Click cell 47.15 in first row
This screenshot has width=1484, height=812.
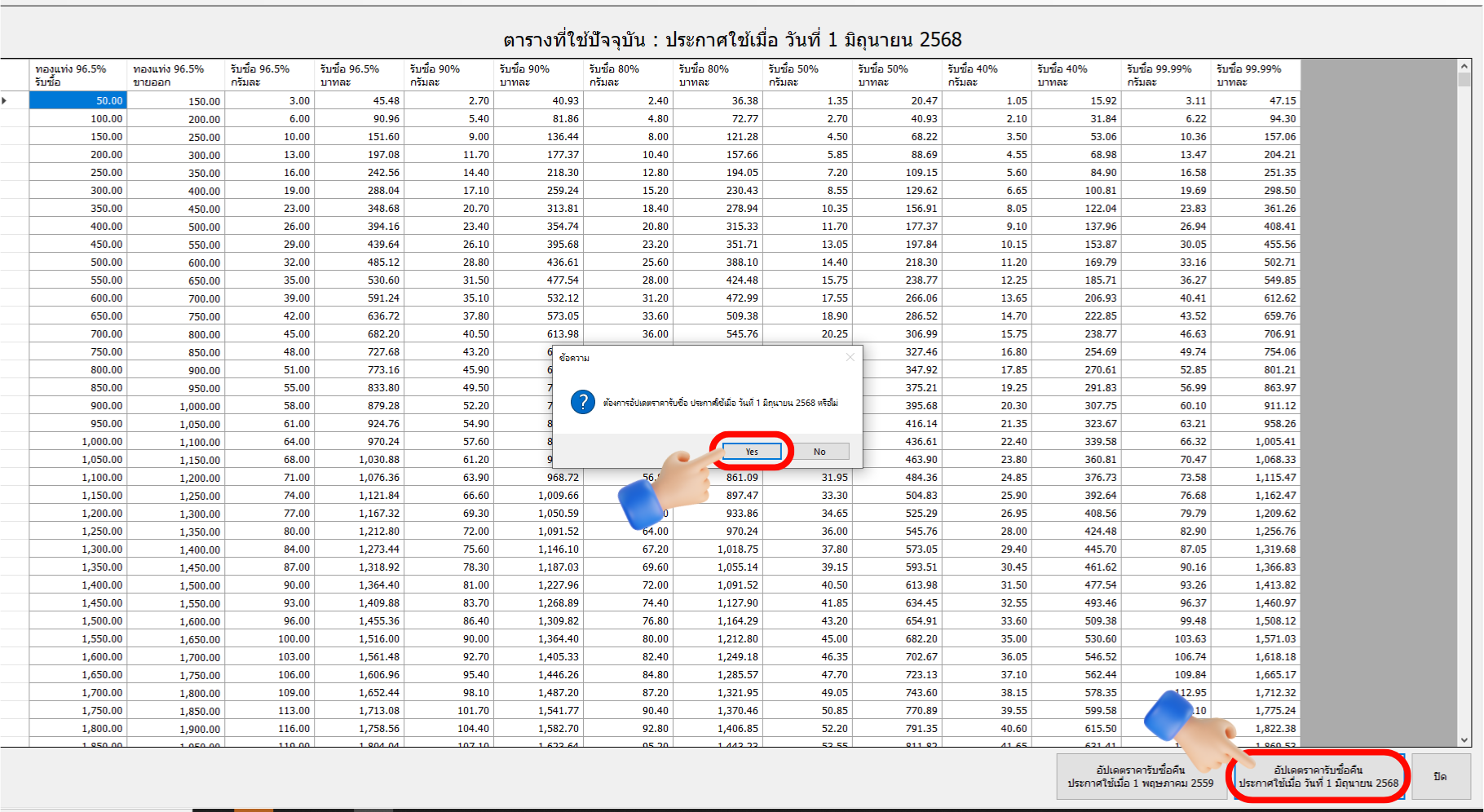tap(1257, 100)
